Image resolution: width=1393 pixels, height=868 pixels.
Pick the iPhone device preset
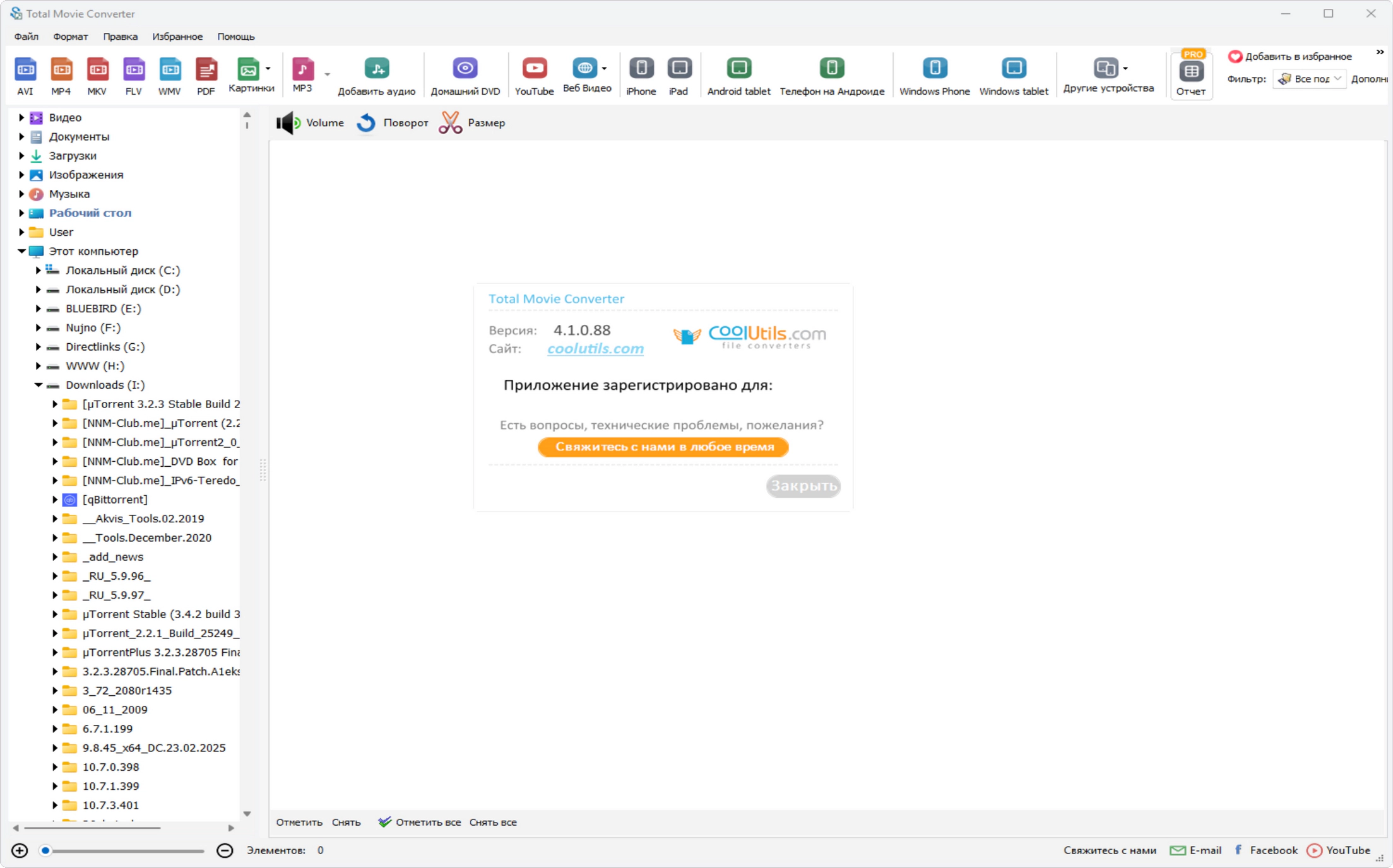tap(641, 76)
